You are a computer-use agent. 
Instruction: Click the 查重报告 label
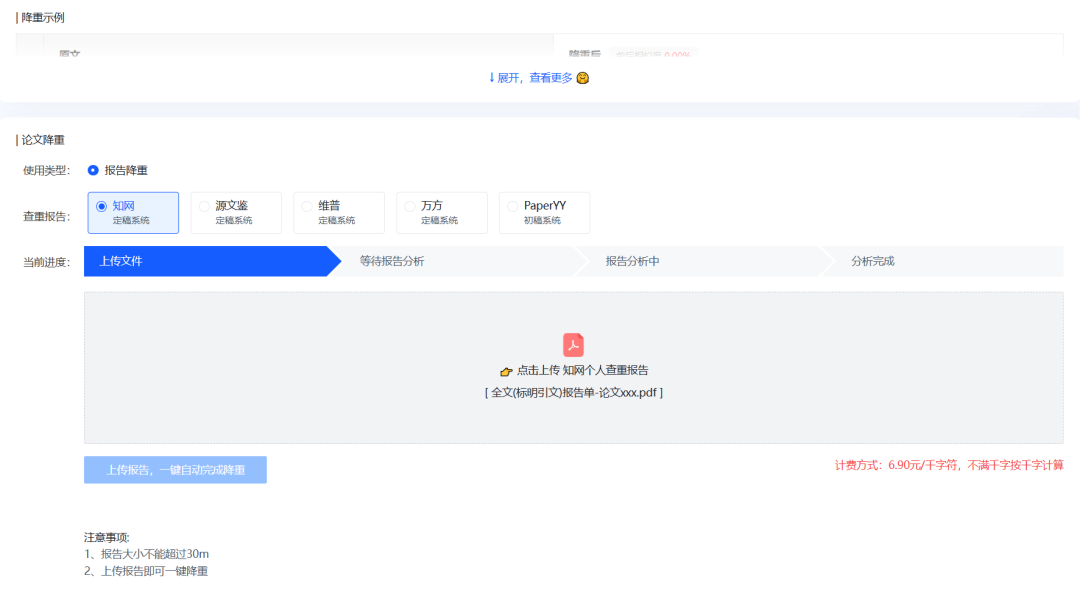pos(46,216)
